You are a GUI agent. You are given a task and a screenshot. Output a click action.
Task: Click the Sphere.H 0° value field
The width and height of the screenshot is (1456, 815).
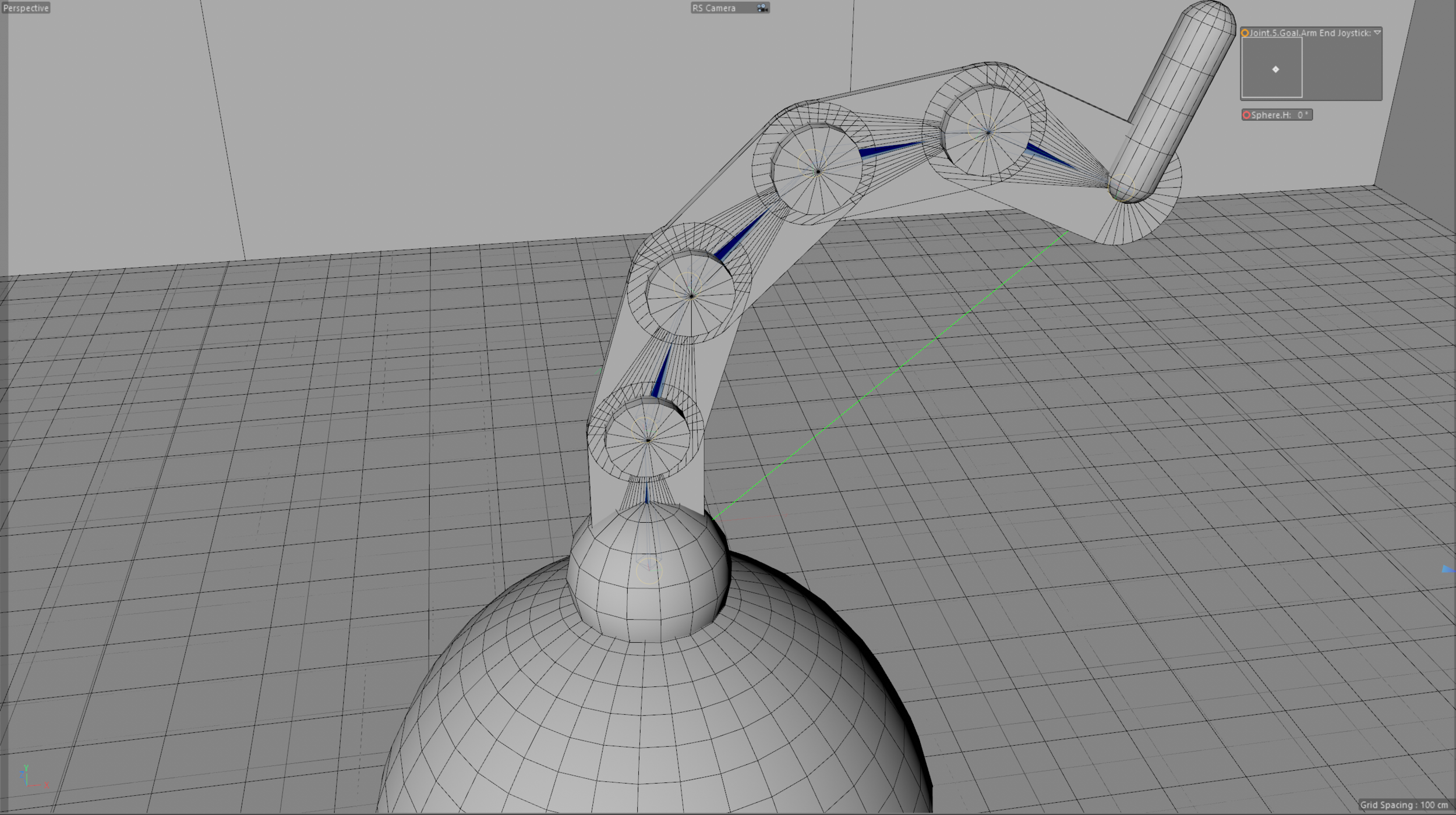coord(1302,115)
